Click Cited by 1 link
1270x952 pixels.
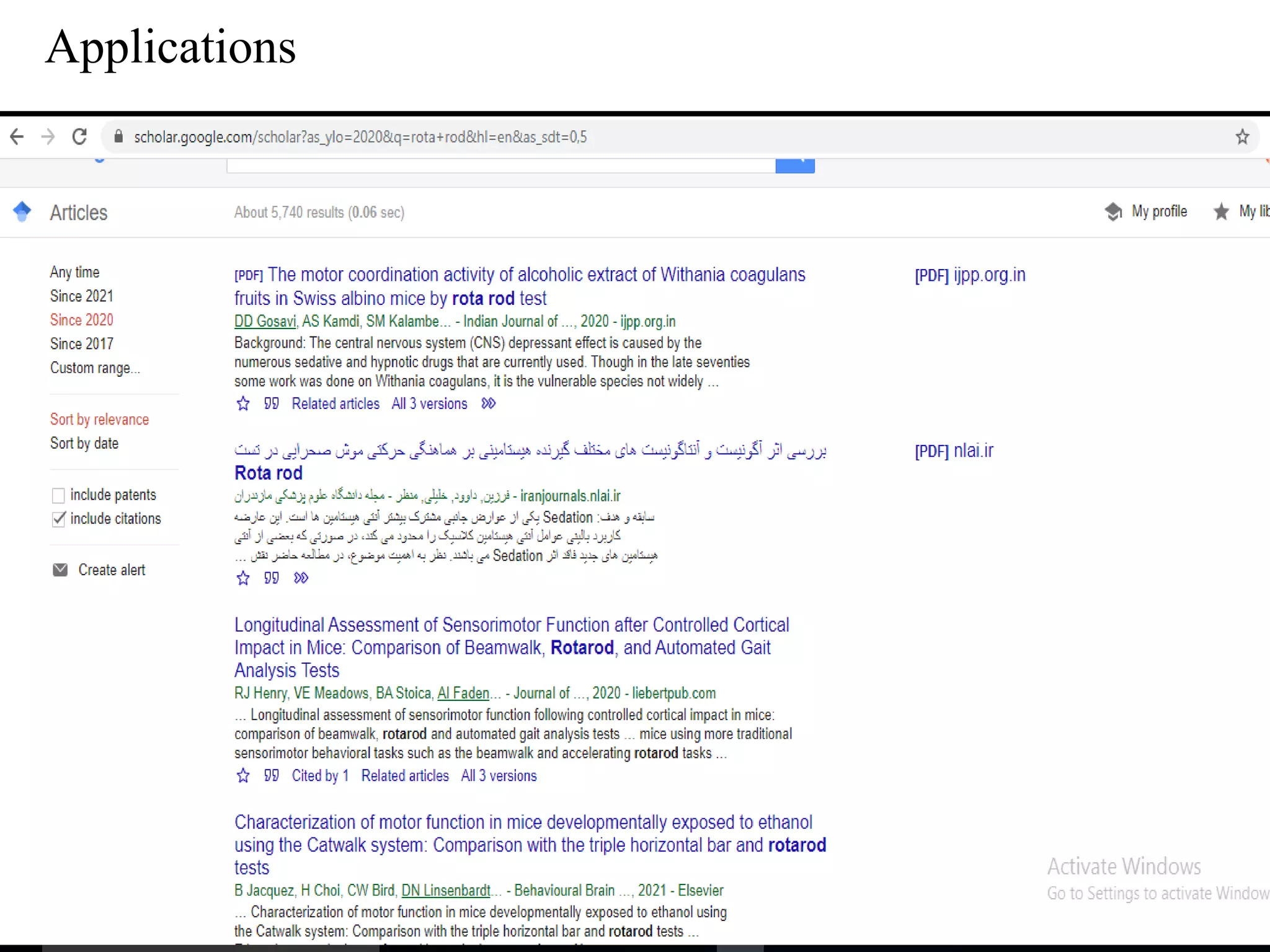[x=320, y=776]
